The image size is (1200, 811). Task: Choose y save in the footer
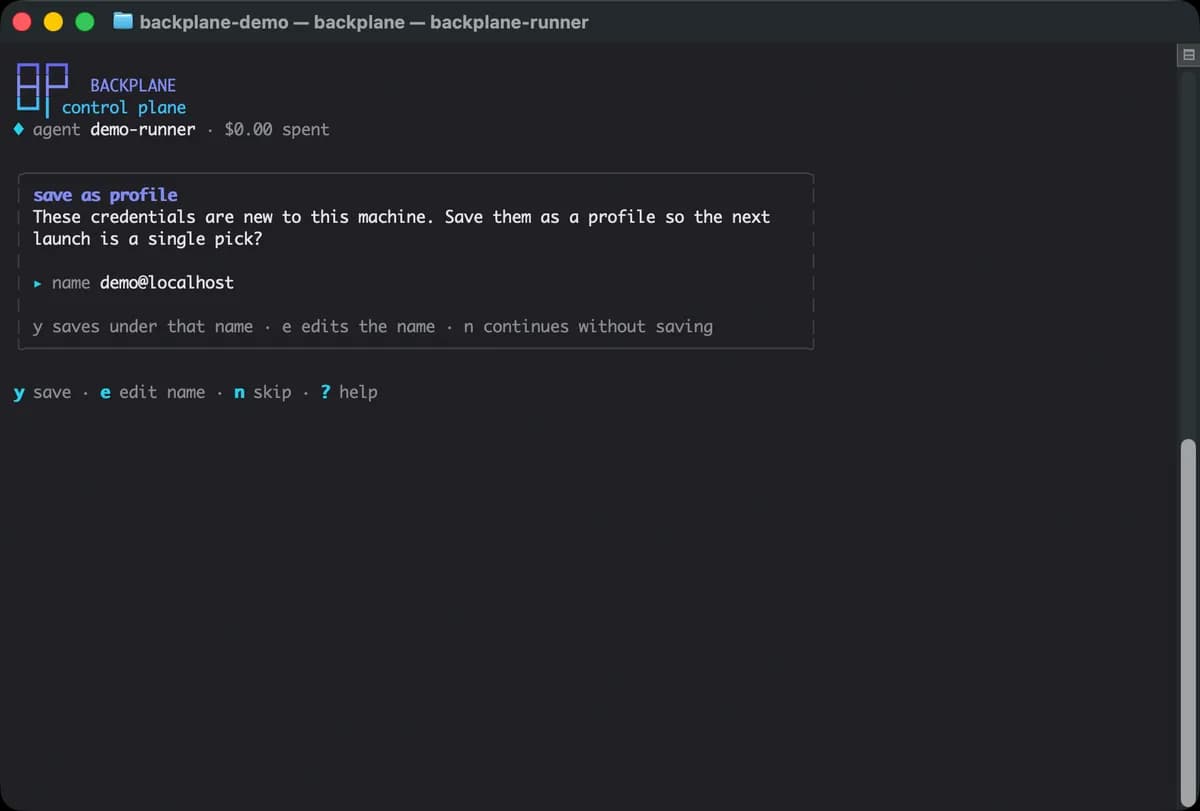(42, 392)
